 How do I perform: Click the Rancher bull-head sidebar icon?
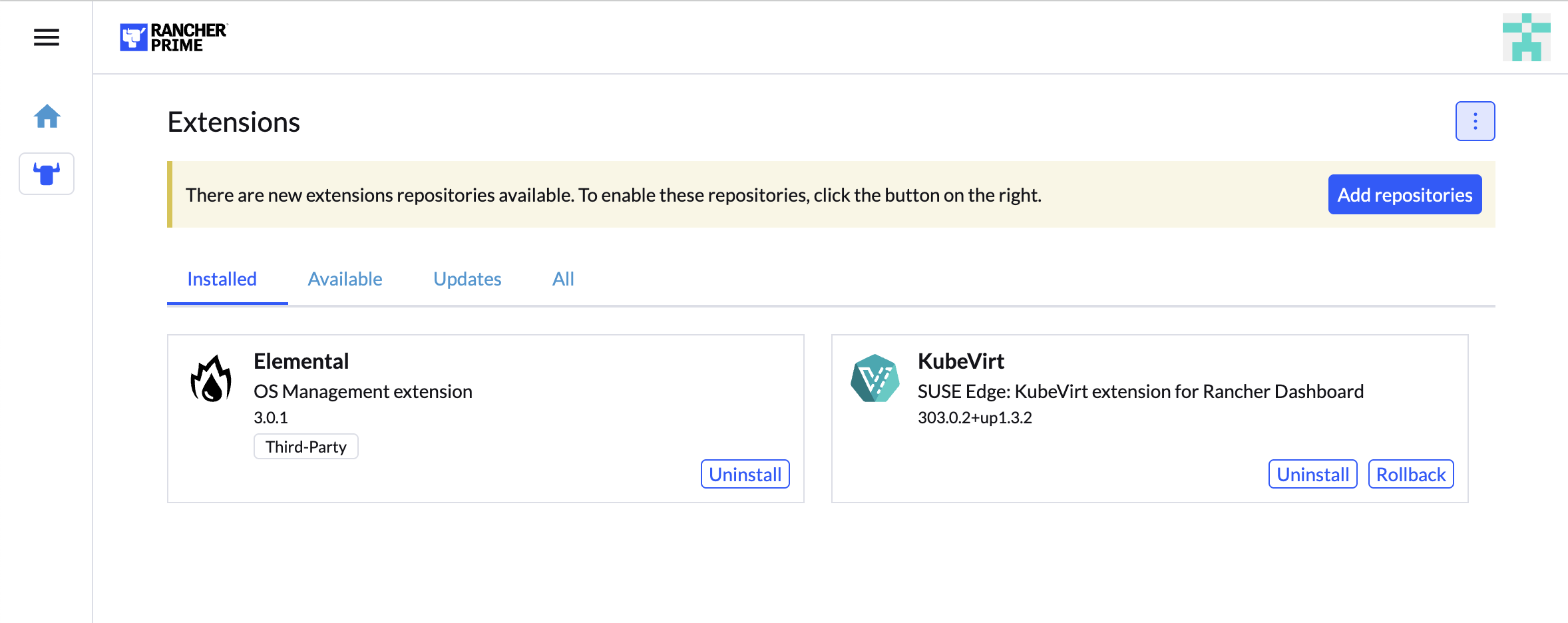(x=47, y=174)
